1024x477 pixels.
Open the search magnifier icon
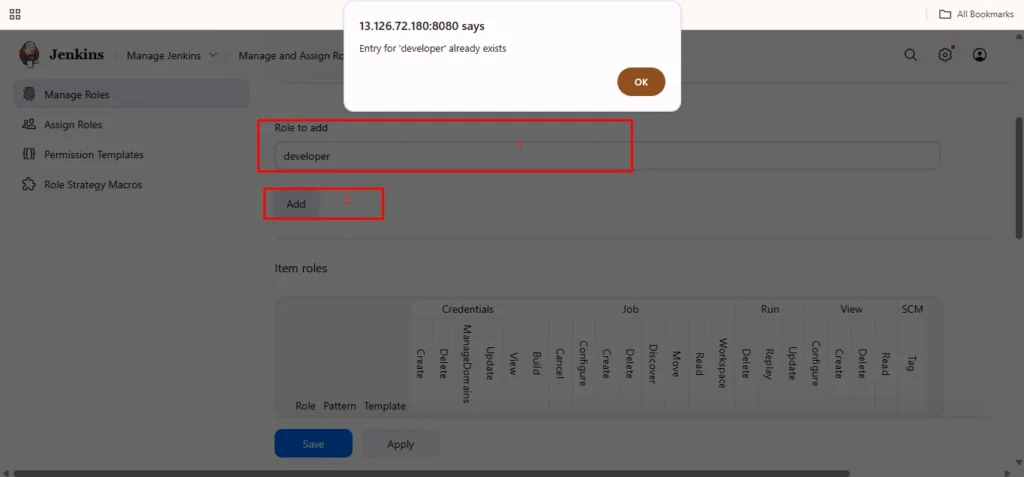click(x=910, y=55)
